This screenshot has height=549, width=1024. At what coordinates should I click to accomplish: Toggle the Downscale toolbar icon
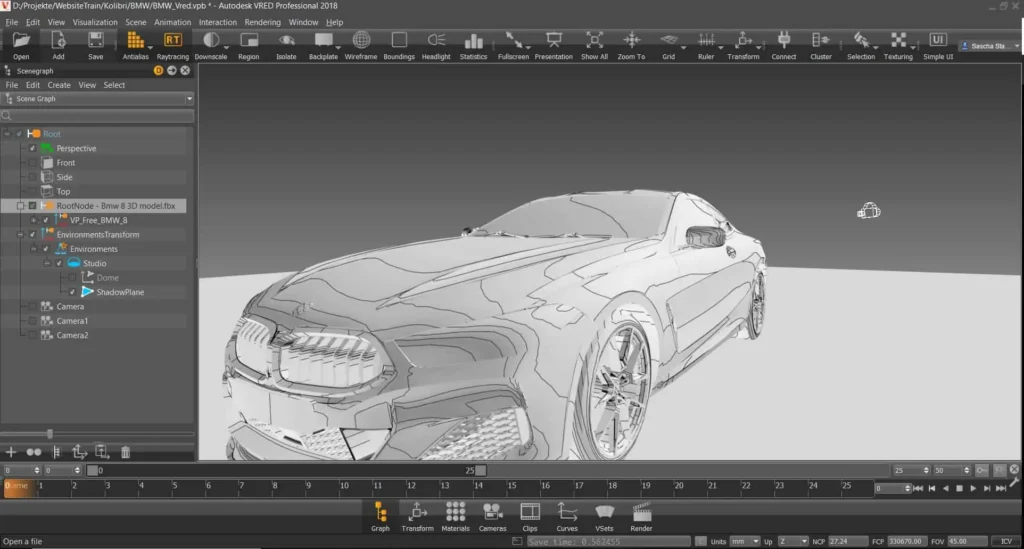coord(210,40)
